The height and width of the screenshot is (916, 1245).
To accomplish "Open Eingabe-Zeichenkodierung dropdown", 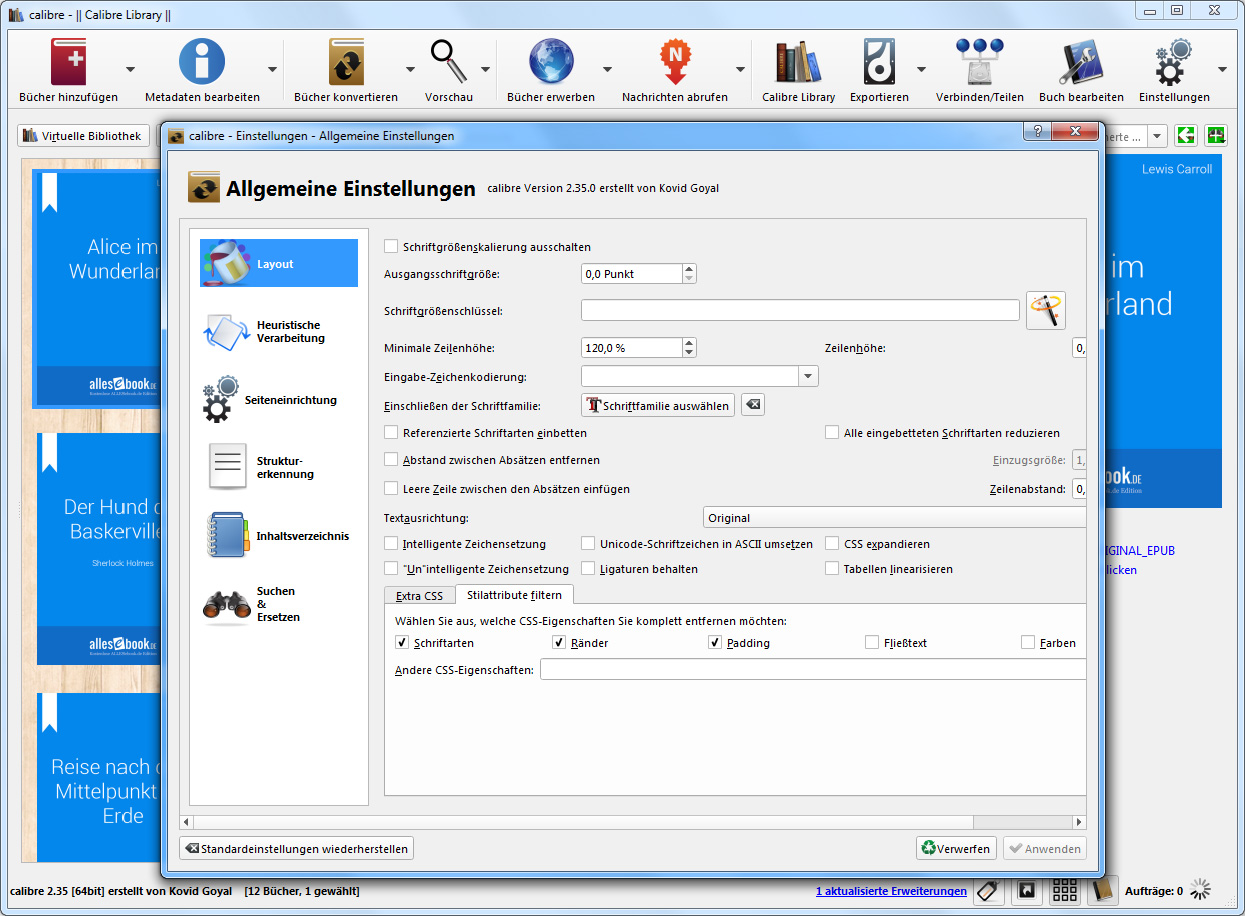I will (808, 376).
